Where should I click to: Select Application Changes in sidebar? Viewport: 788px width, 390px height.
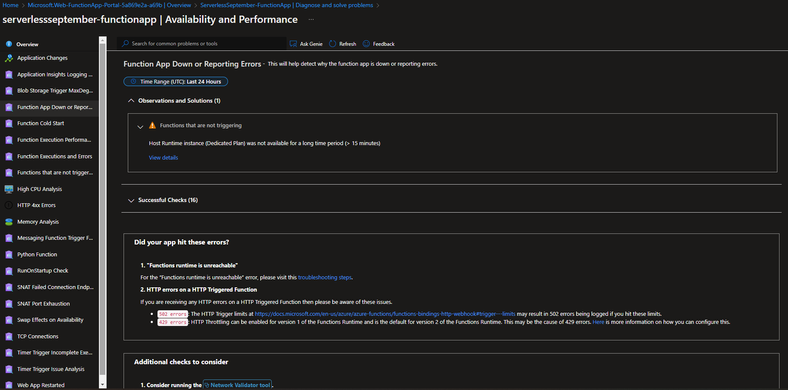coord(42,58)
